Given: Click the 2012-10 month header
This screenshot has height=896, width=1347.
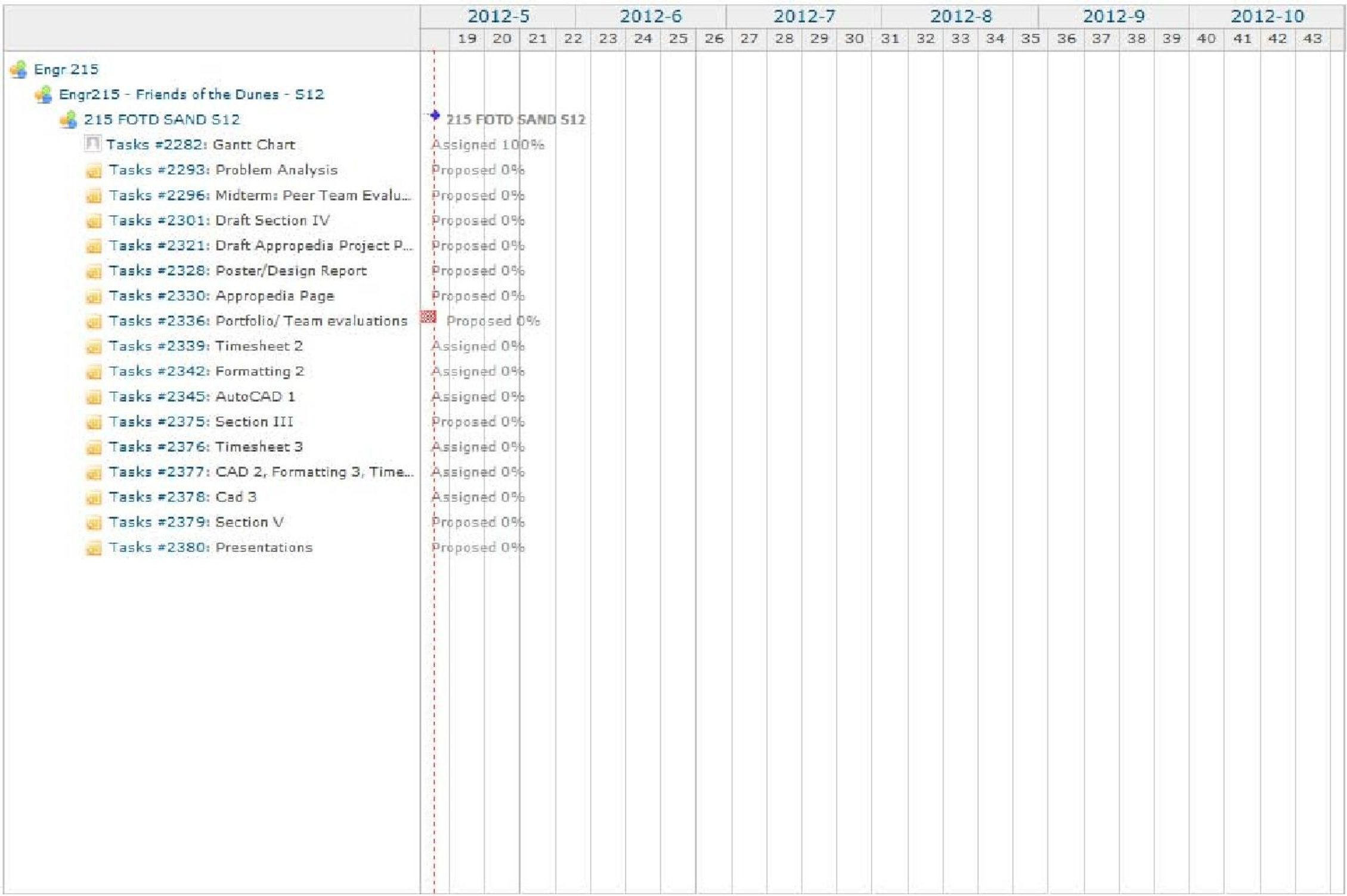Looking at the screenshot, I should (1267, 17).
